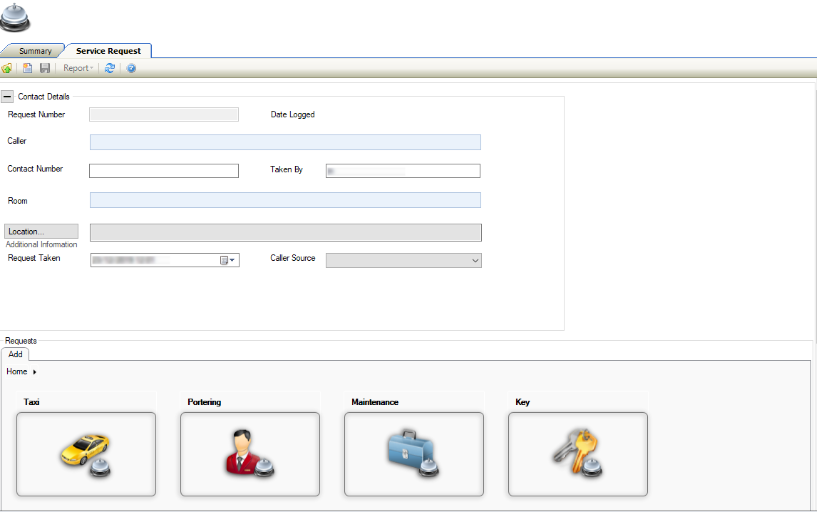Select the Add tab under Requests
This screenshot has height=514, width=817.
tap(16, 354)
